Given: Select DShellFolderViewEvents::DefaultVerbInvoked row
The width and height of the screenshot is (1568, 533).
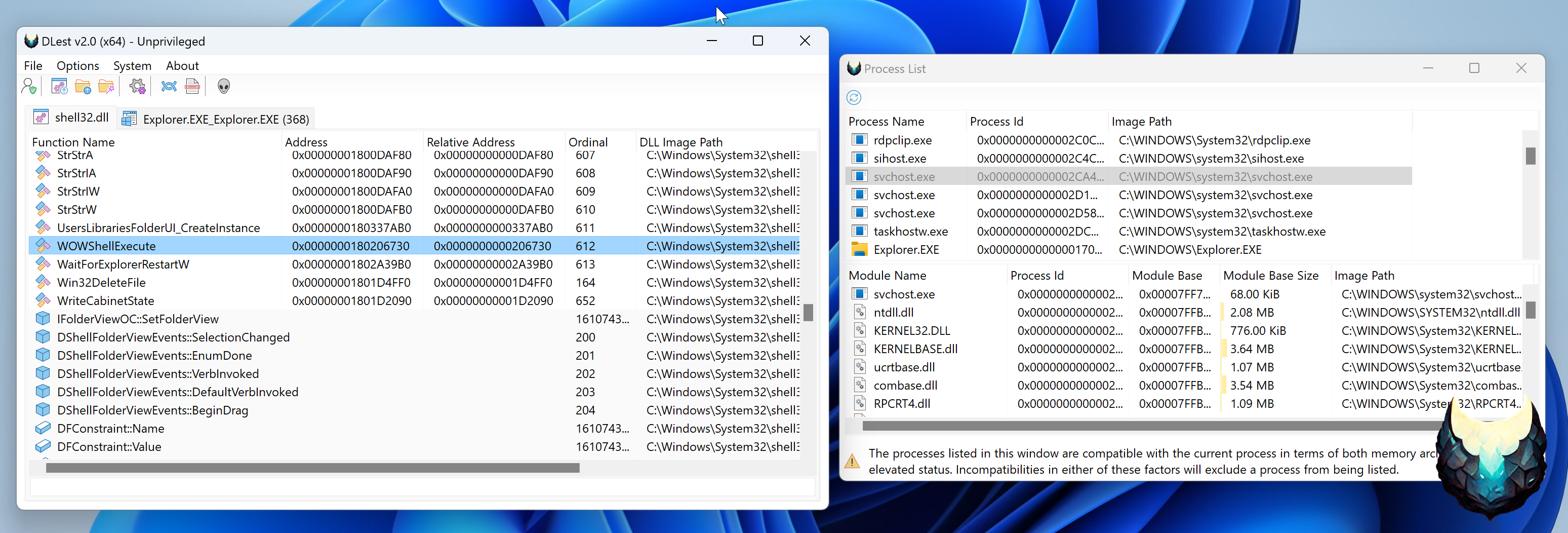Looking at the screenshot, I should [414, 392].
